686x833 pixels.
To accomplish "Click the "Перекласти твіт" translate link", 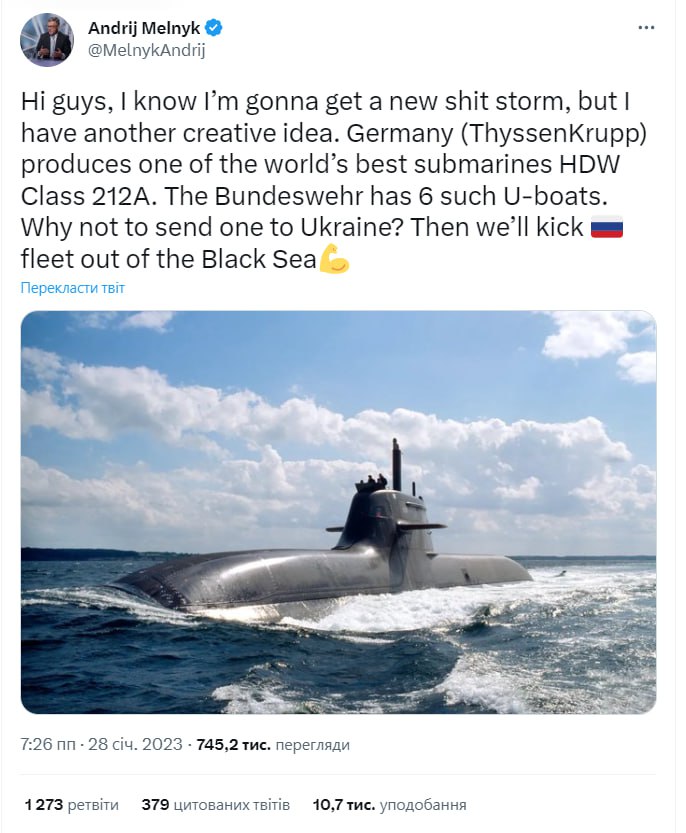I will tap(73, 289).
